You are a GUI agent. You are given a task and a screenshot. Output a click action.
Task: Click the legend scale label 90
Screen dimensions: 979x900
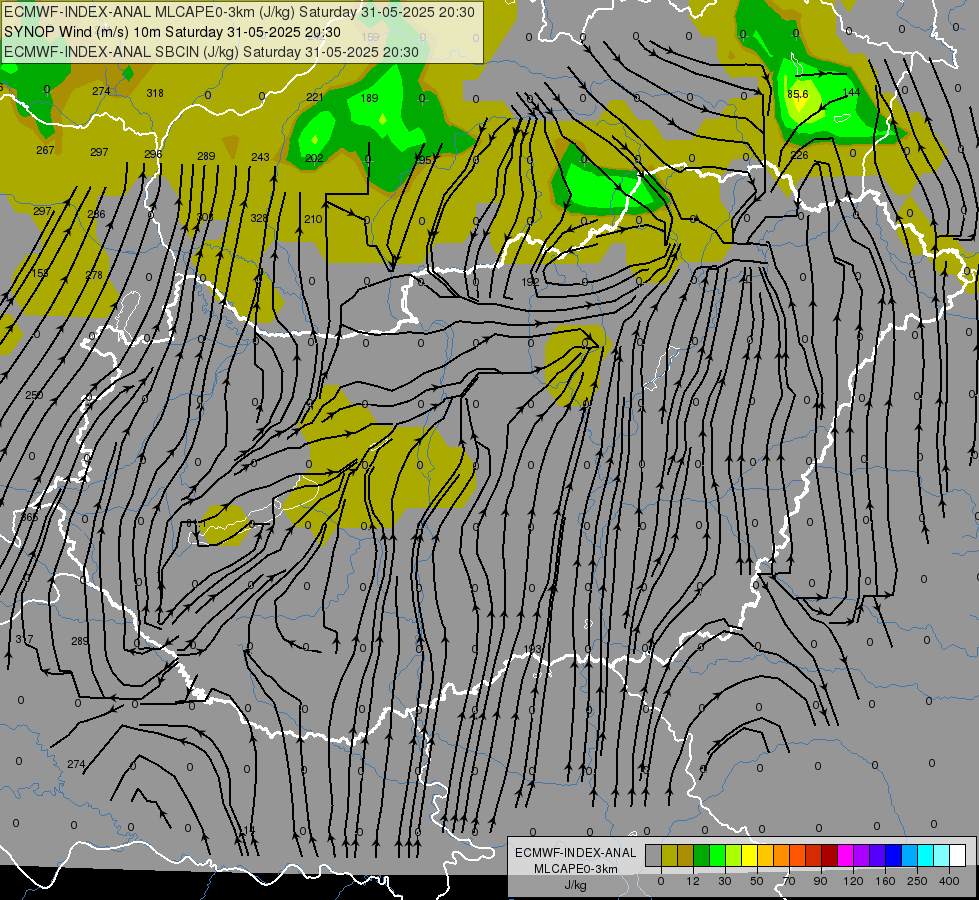[x=820, y=881]
